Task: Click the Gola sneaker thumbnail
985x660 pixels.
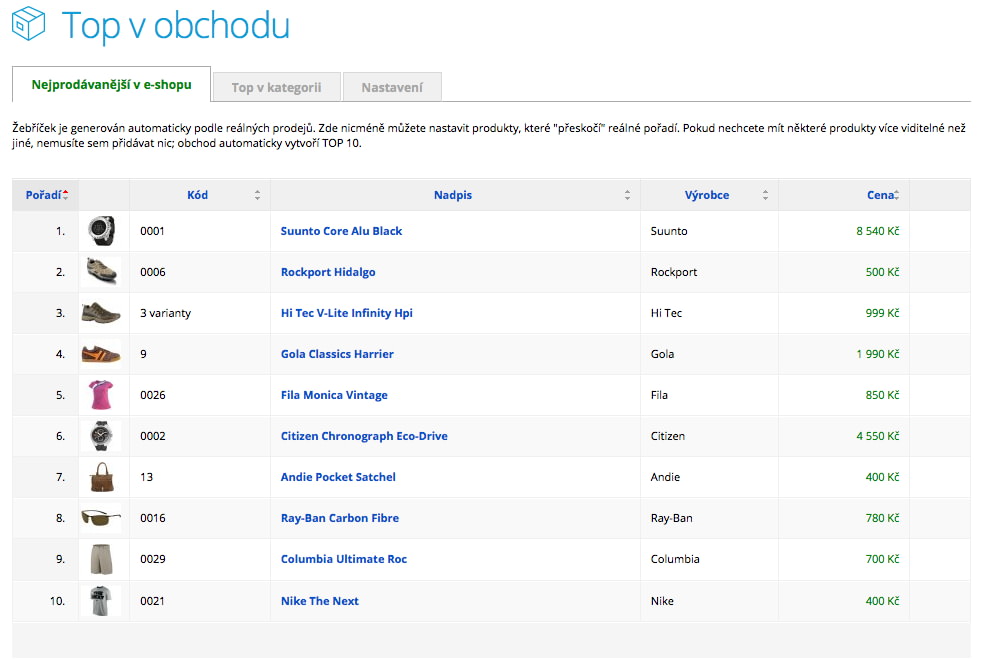Action: pos(101,354)
